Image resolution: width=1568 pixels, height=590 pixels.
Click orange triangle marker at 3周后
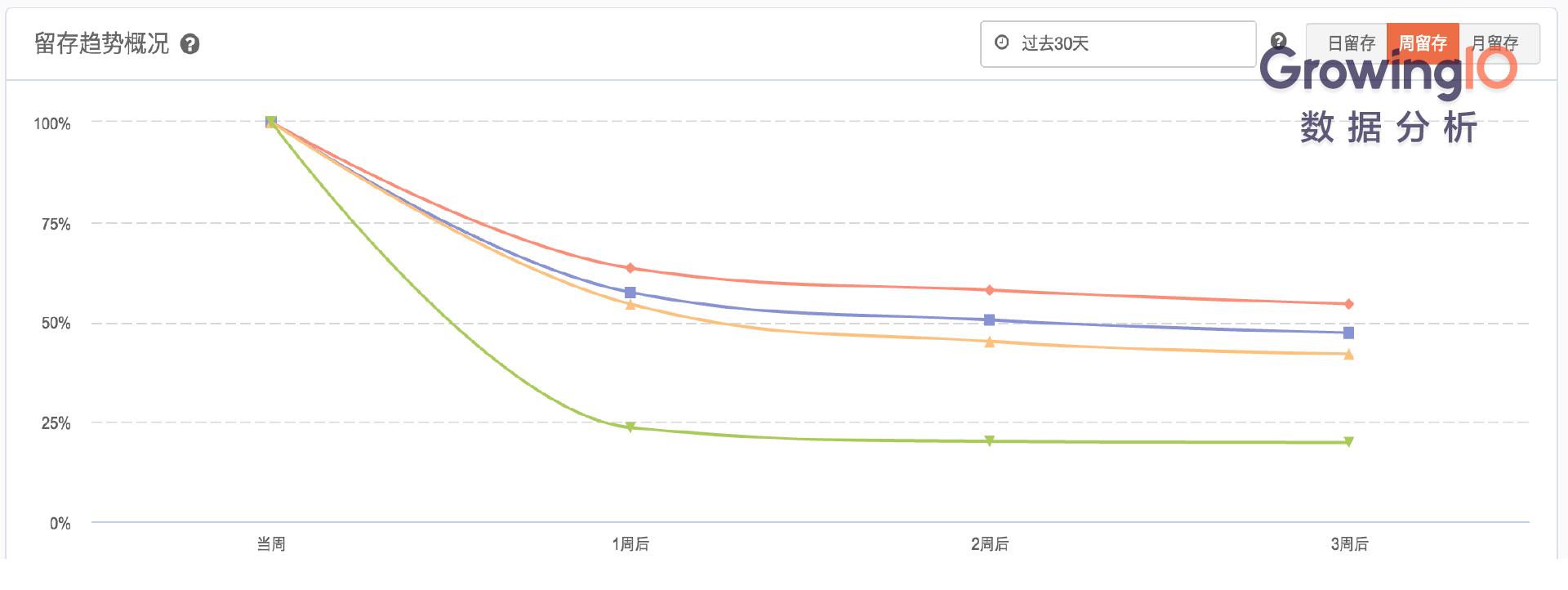1348,354
